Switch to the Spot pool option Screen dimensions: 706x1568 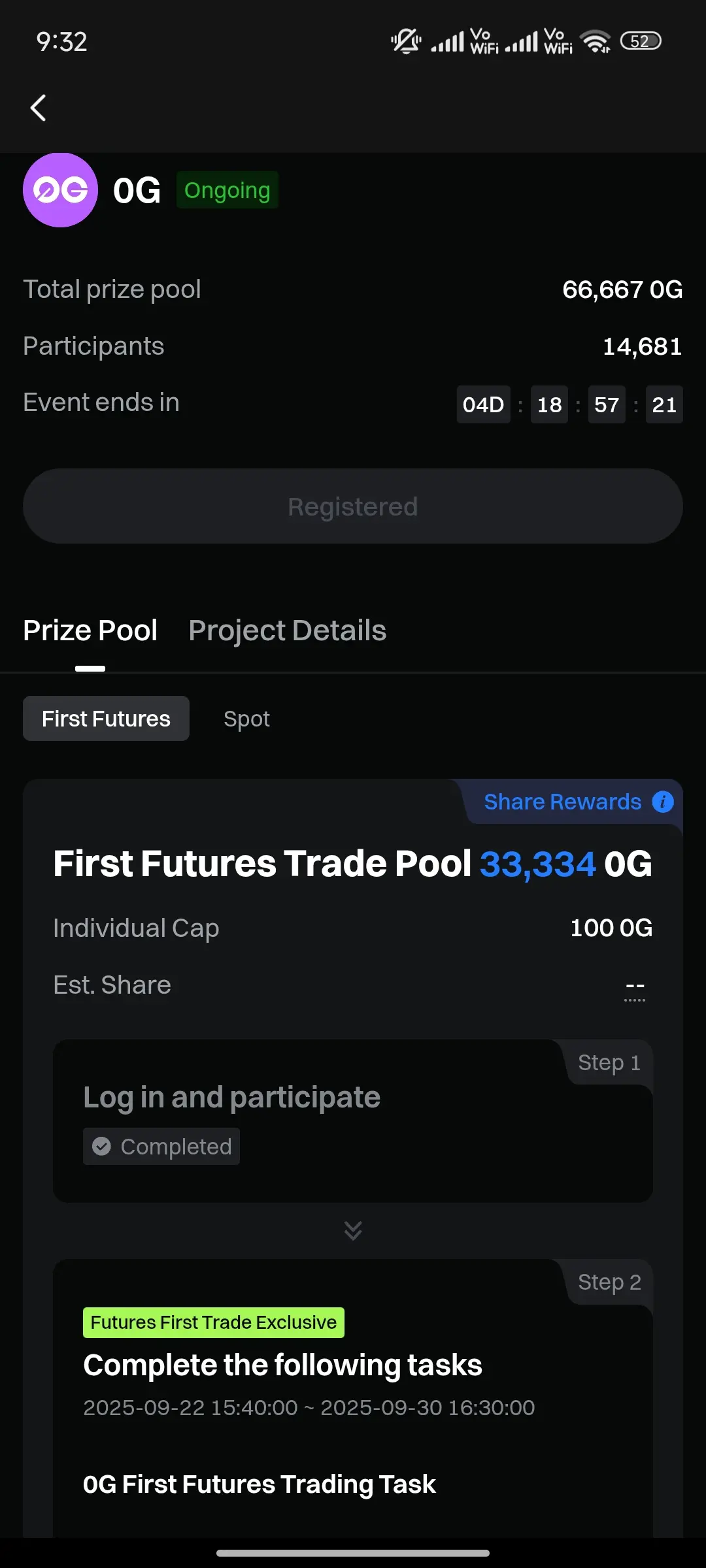tap(246, 719)
